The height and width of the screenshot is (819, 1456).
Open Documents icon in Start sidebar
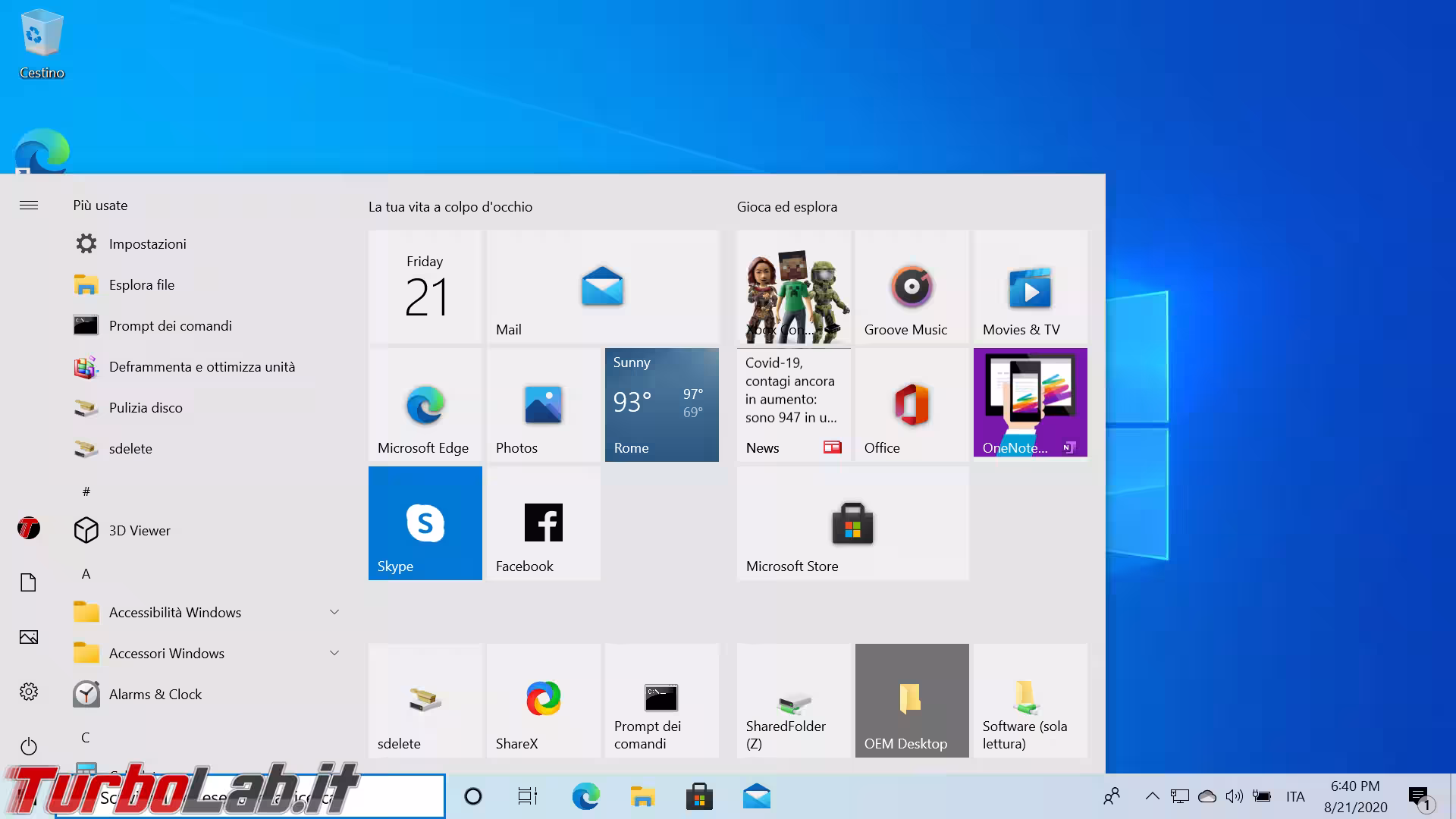click(x=29, y=582)
